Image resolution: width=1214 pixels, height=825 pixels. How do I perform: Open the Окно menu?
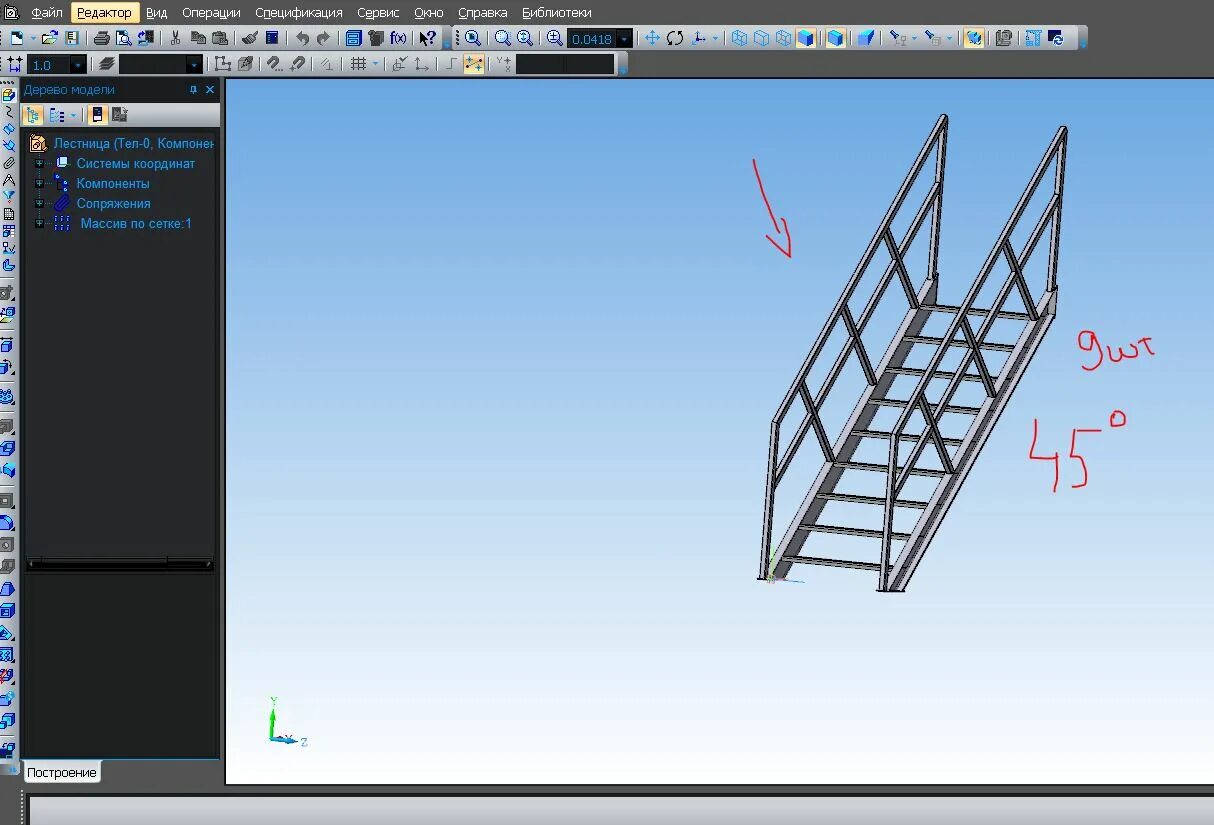(x=428, y=13)
